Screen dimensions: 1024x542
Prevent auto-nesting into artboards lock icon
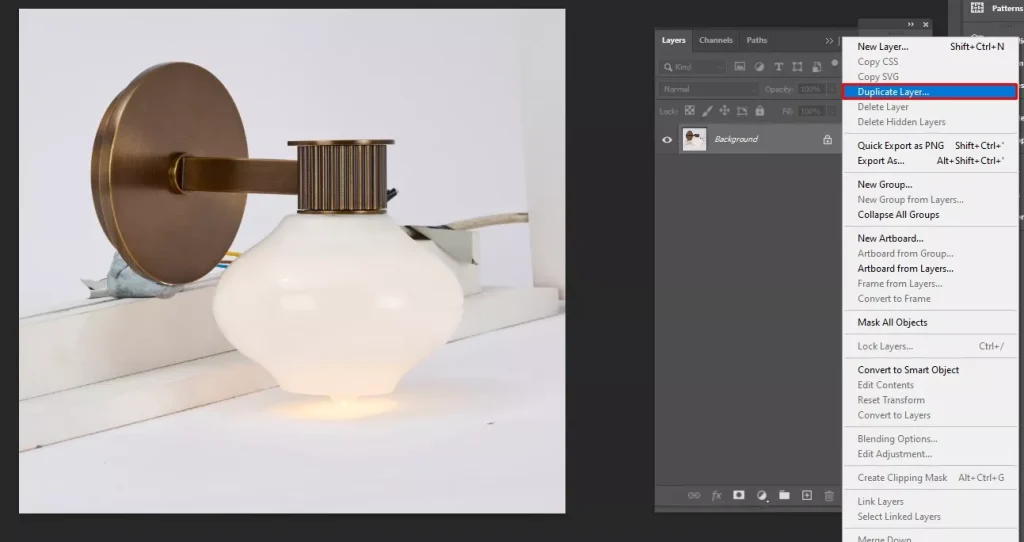(x=742, y=111)
